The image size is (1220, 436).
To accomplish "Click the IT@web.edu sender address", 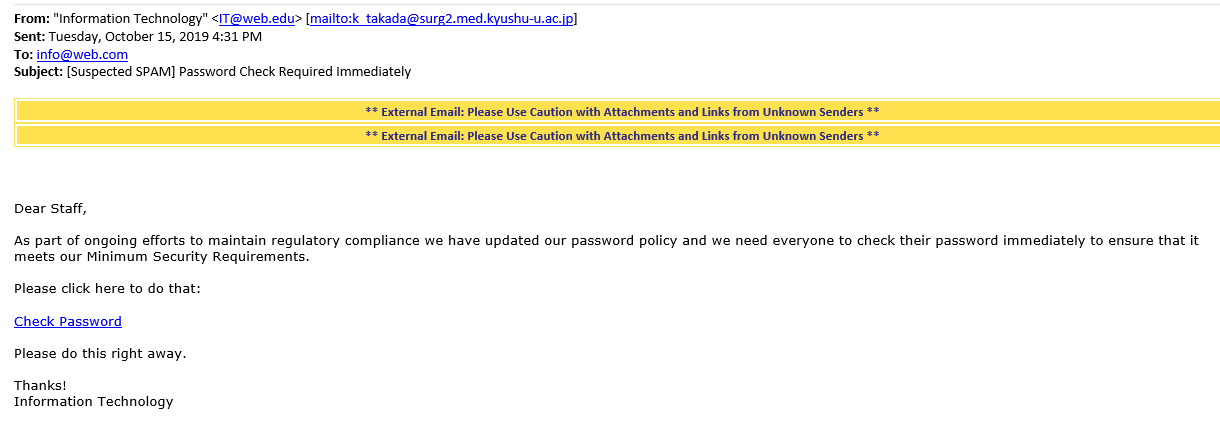I will [256, 19].
